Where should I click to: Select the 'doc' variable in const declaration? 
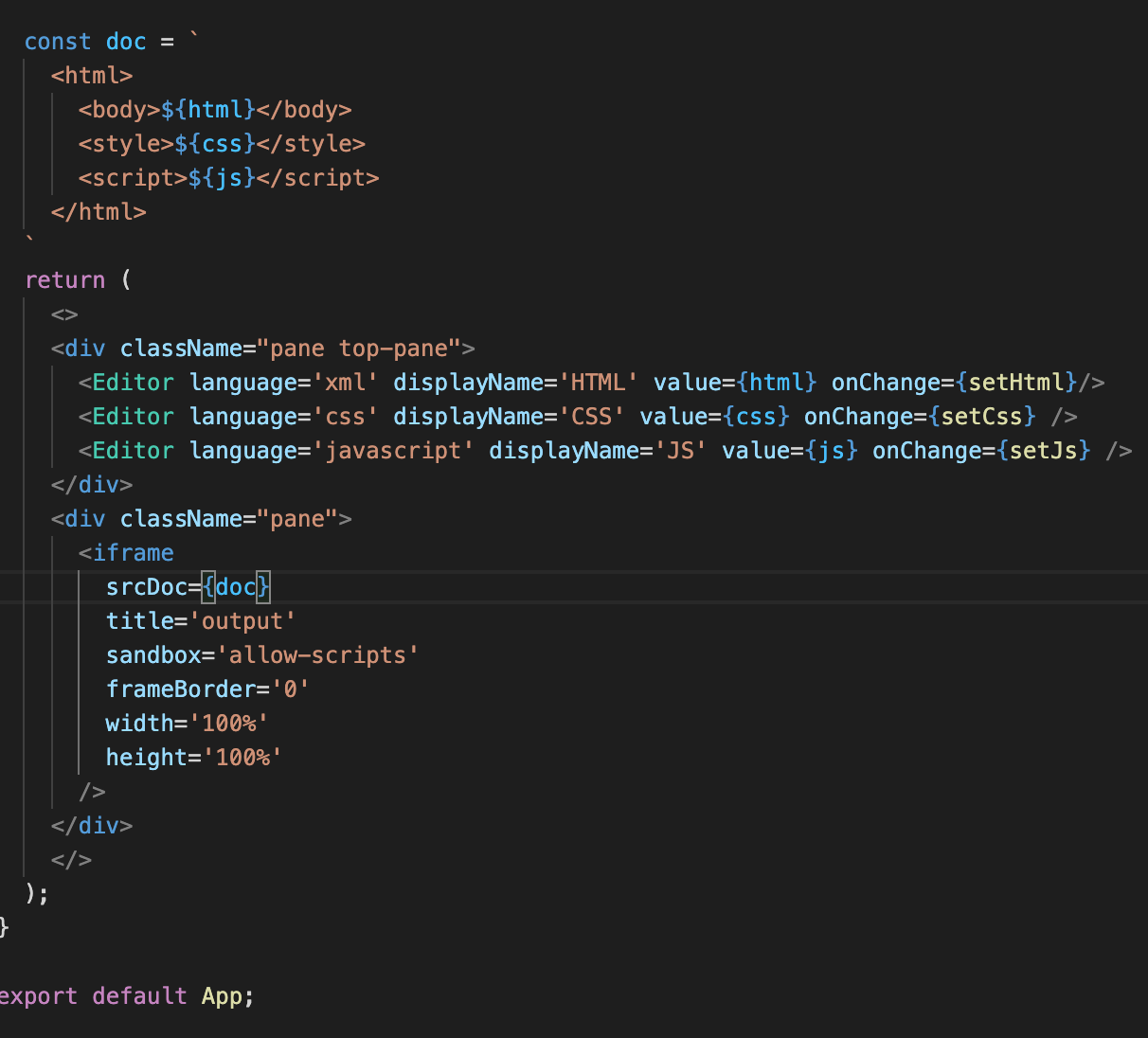click(x=126, y=42)
